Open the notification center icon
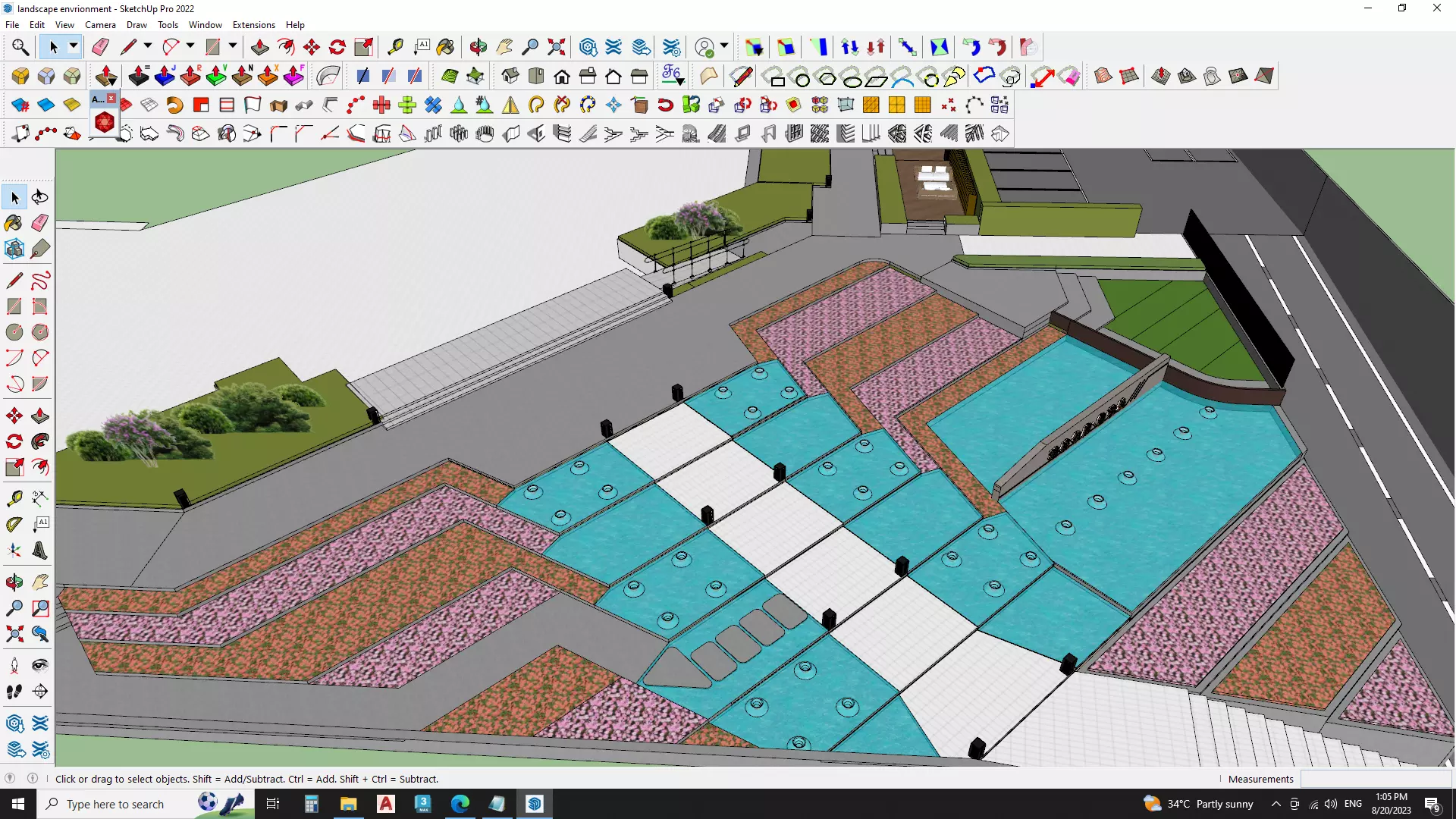This screenshot has width=1456, height=819. click(x=1432, y=804)
